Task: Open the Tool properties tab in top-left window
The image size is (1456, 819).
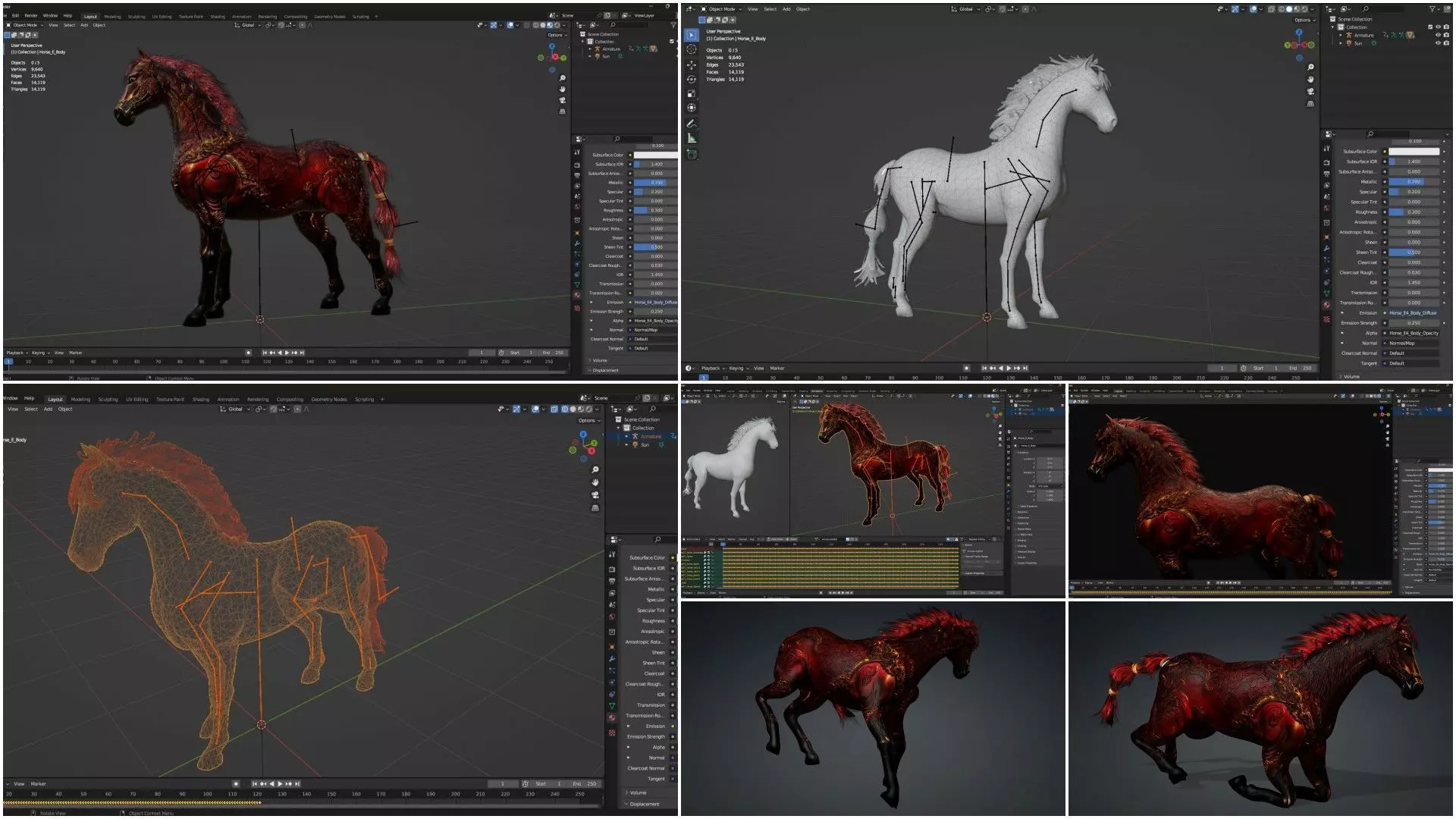Action: pyautogui.click(x=577, y=153)
